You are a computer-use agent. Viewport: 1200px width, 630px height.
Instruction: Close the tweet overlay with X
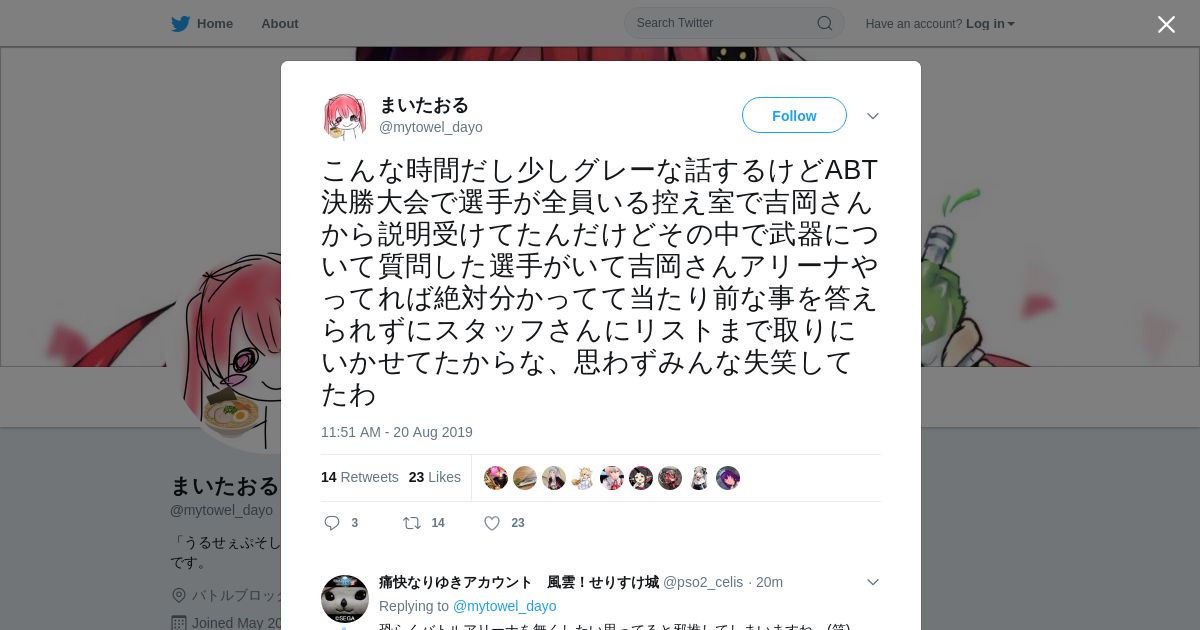tap(1166, 24)
